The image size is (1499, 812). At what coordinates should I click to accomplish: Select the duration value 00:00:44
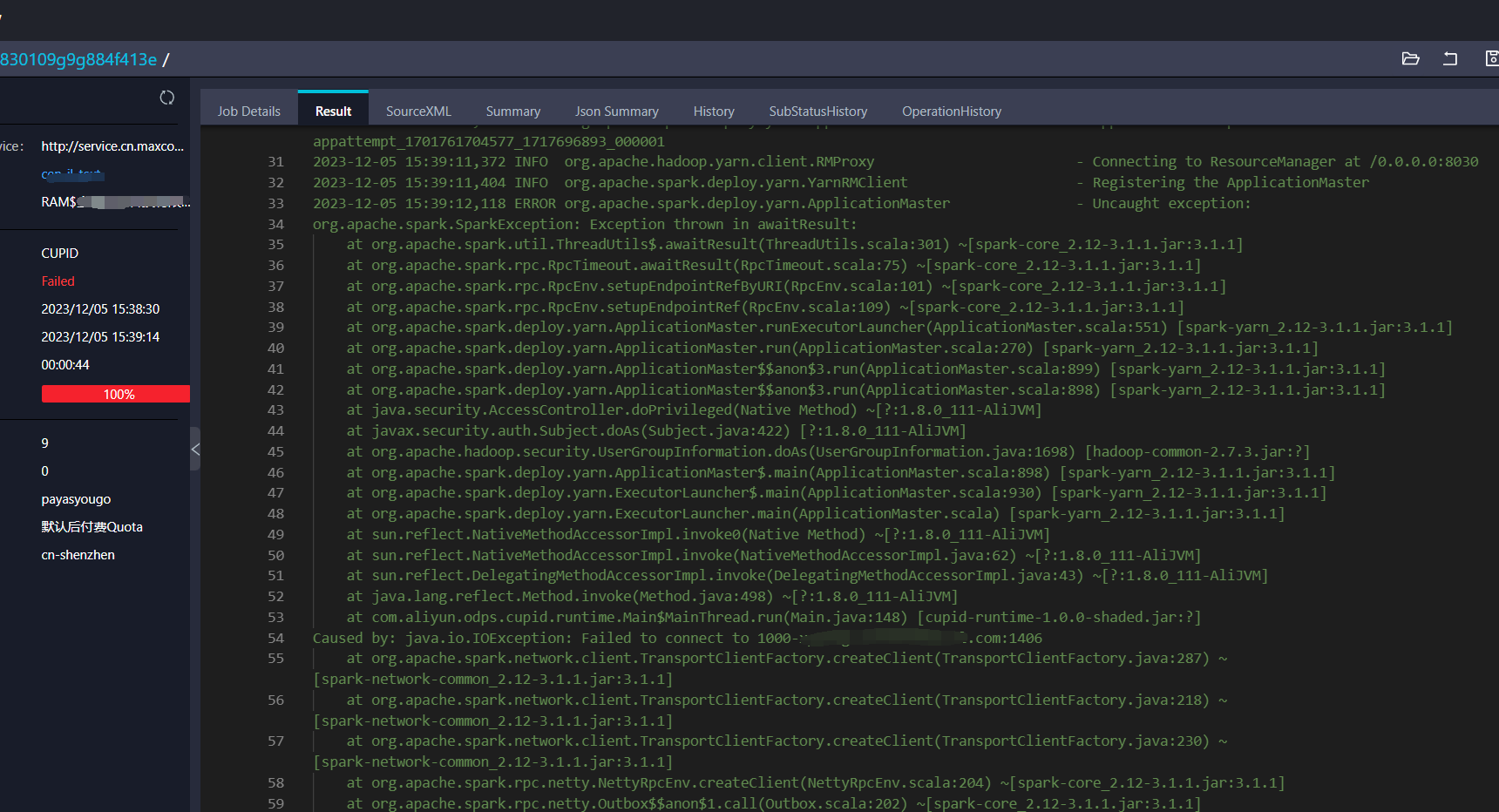point(65,365)
